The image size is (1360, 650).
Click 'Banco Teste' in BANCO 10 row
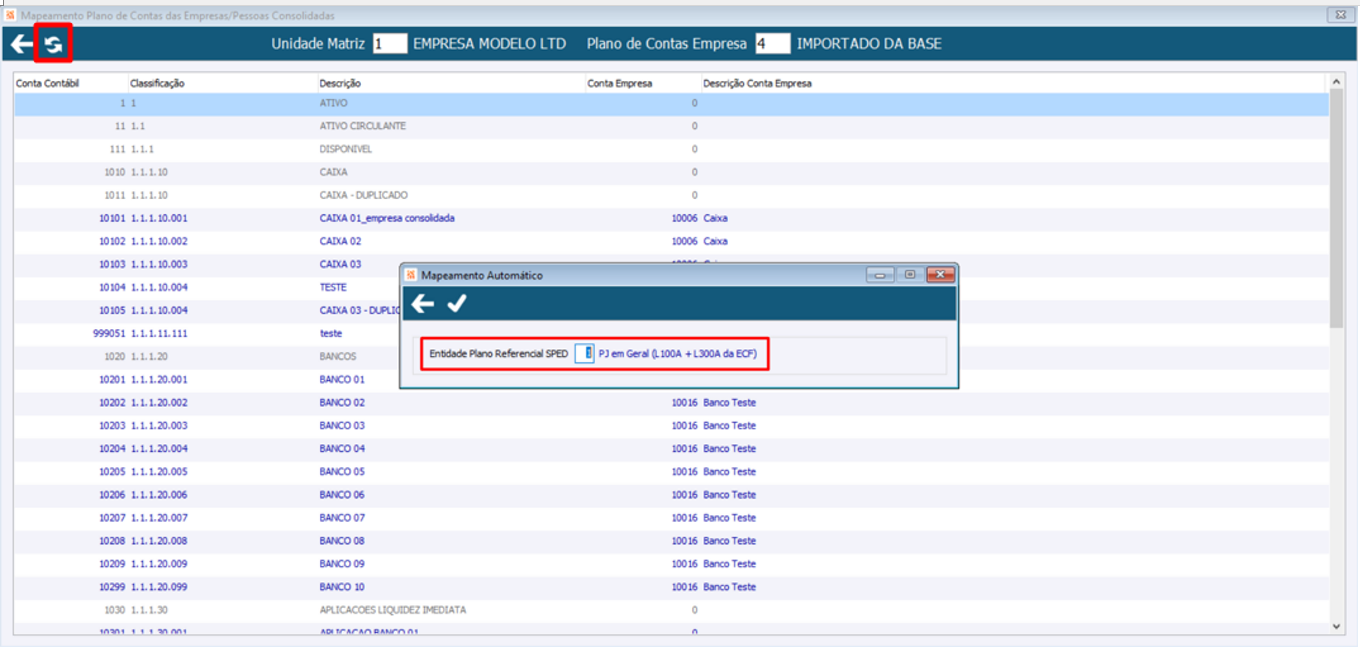(x=729, y=587)
